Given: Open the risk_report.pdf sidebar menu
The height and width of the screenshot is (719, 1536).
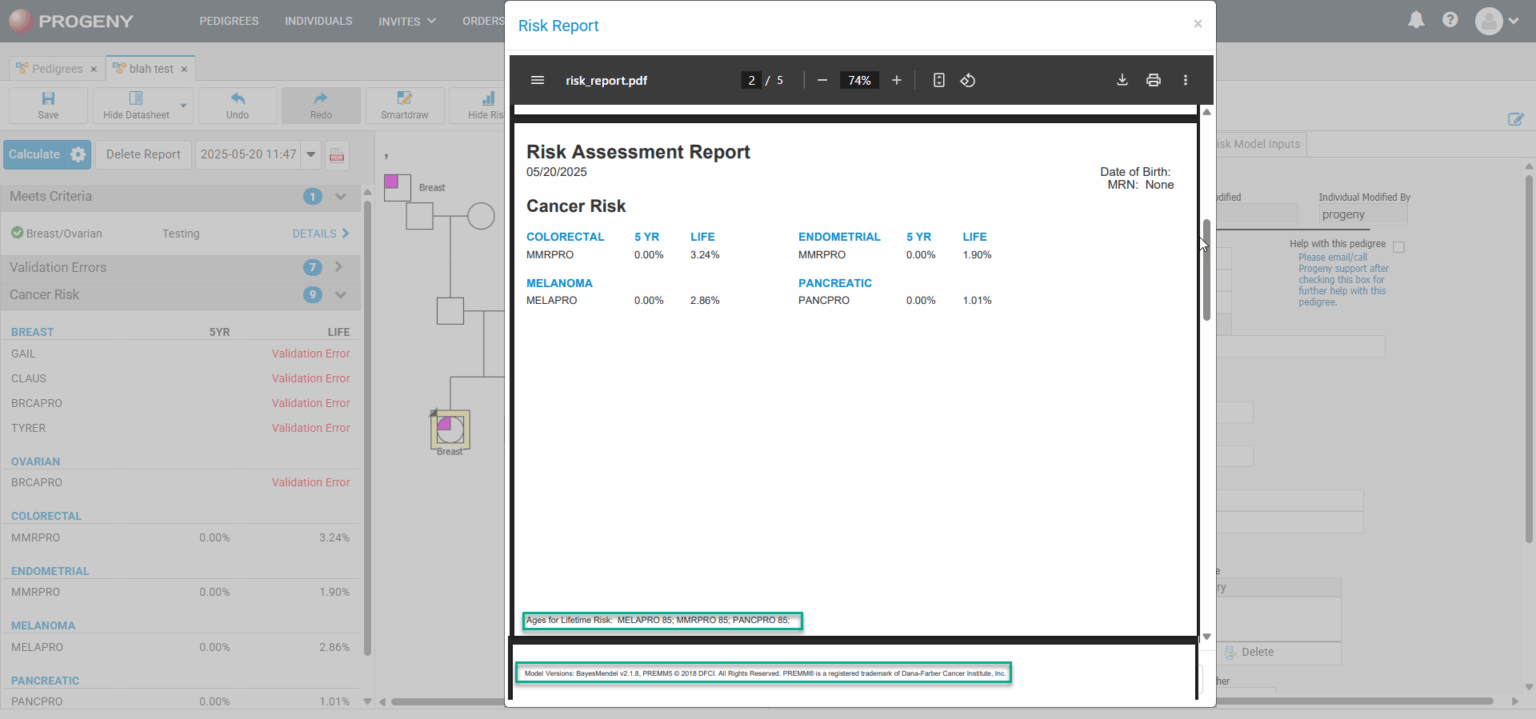Looking at the screenshot, I should [x=537, y=80].
